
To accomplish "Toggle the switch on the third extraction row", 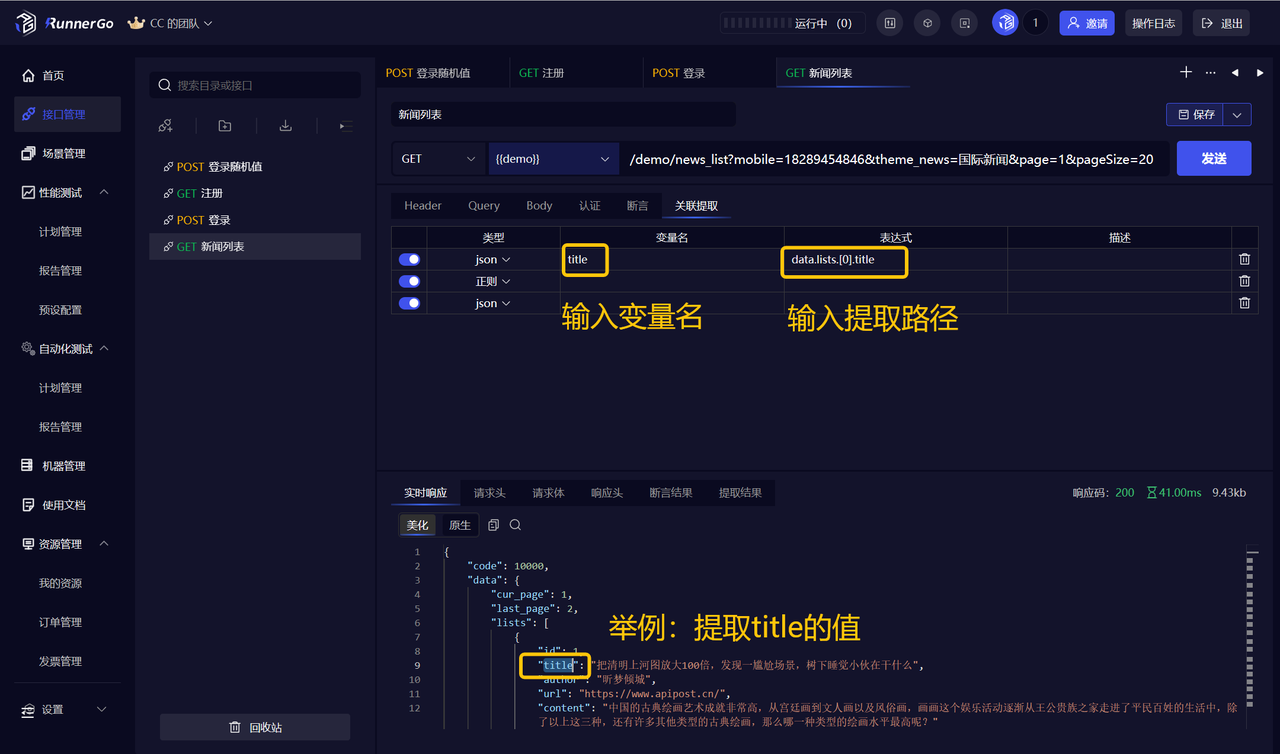I will 409,303.
